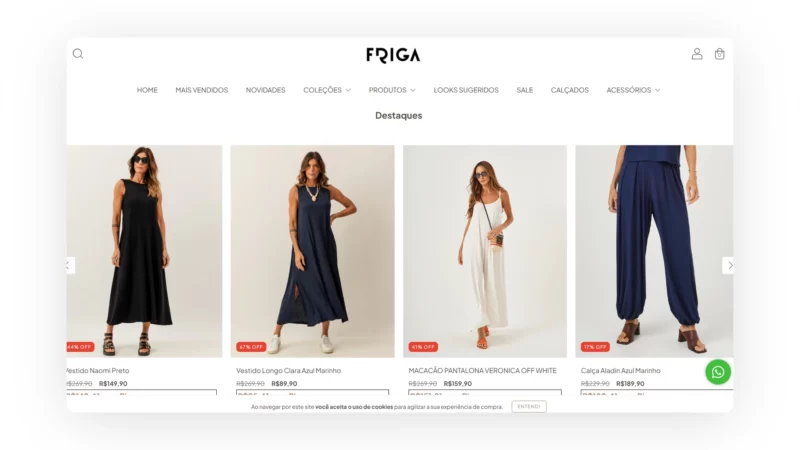Open WhatsApp chat button
Image resolution: width=800 pixels, height=450 pixels.
[718, 372]
